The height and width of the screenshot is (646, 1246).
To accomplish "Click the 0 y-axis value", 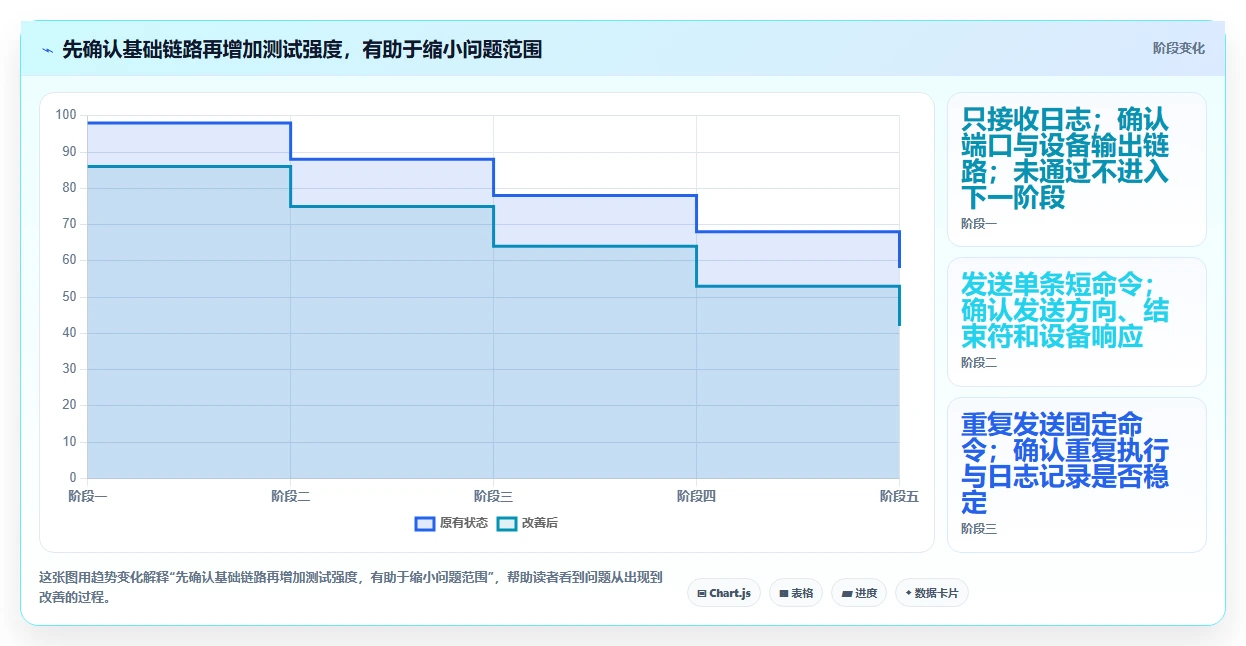I will 73,478.
